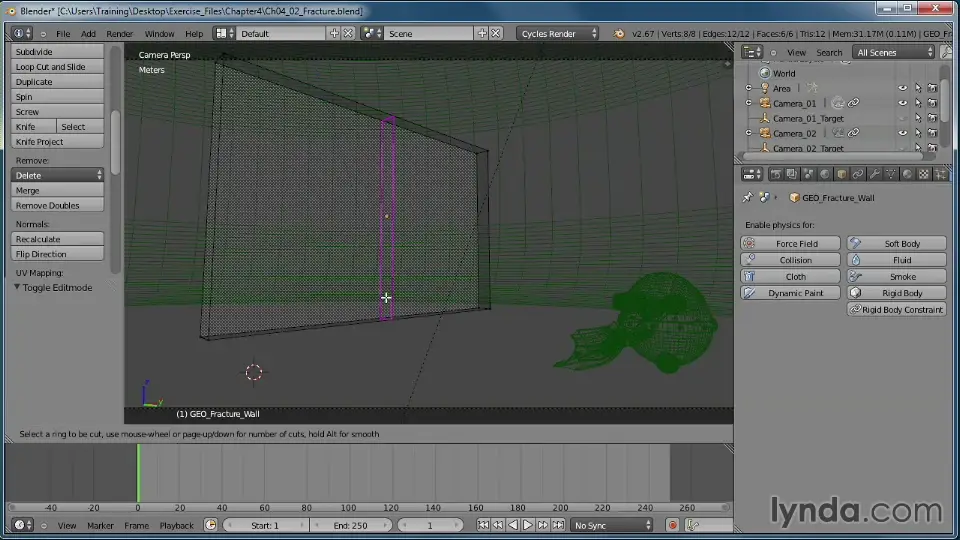
Task: Click the Subdivide button
Action: click(58, 51)
